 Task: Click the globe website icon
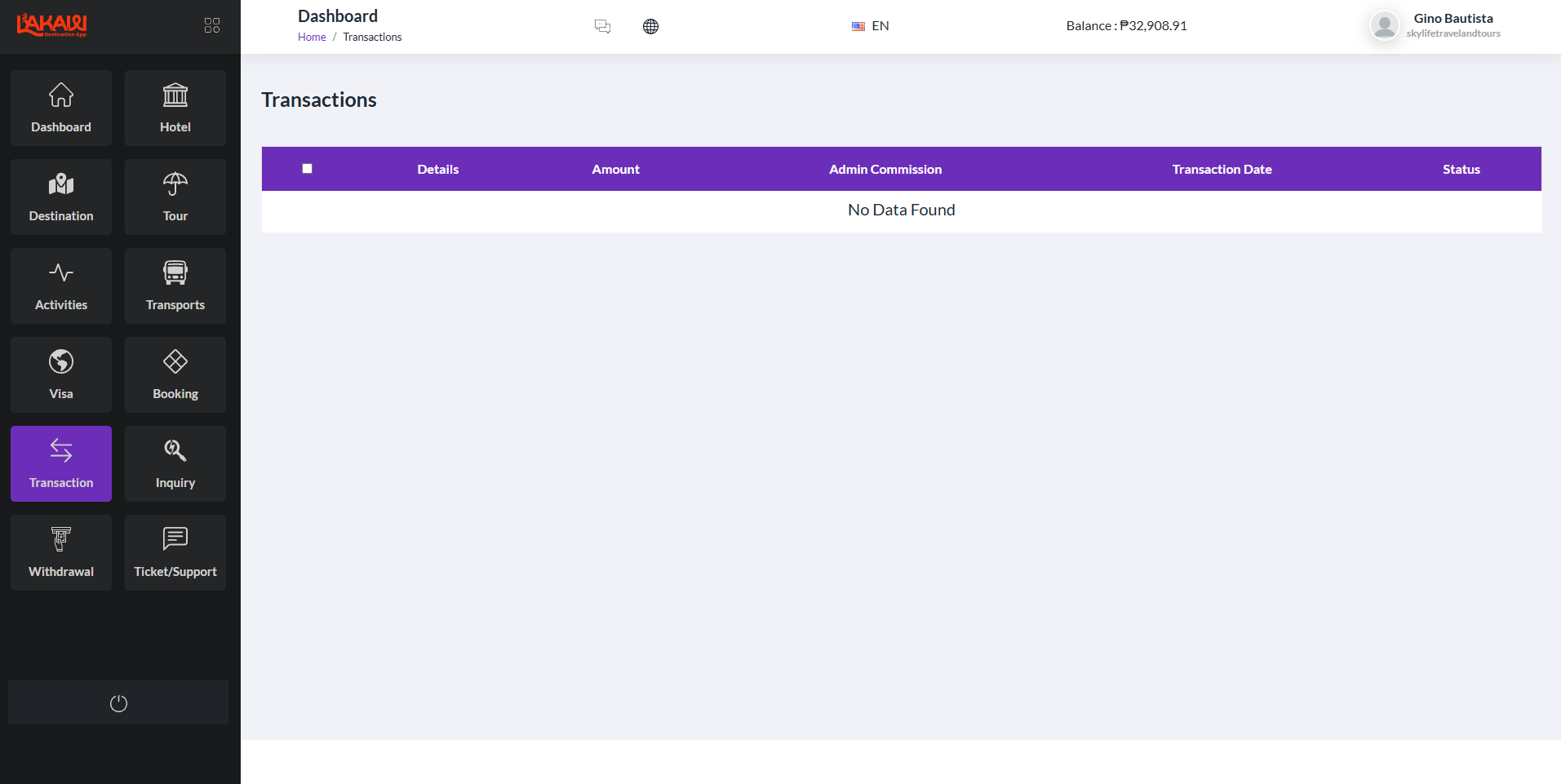tap(650, 26)
